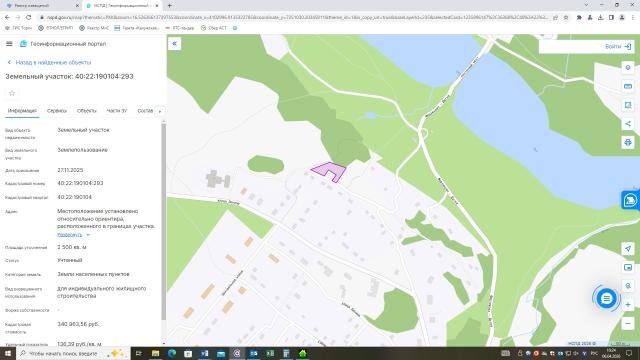Image resolution: width=640 pixels, height=360 pixels.
Task: Collapse the left info panel
Action: tap(174, 44)
